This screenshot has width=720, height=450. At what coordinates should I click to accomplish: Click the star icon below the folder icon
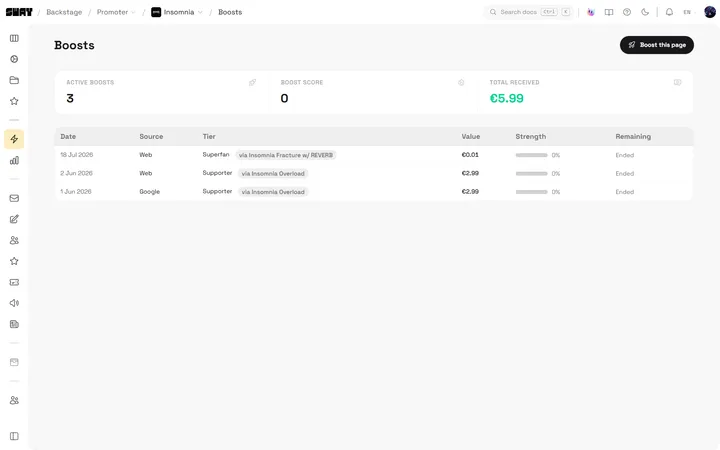pyautogui.click(x=14, y=101)
